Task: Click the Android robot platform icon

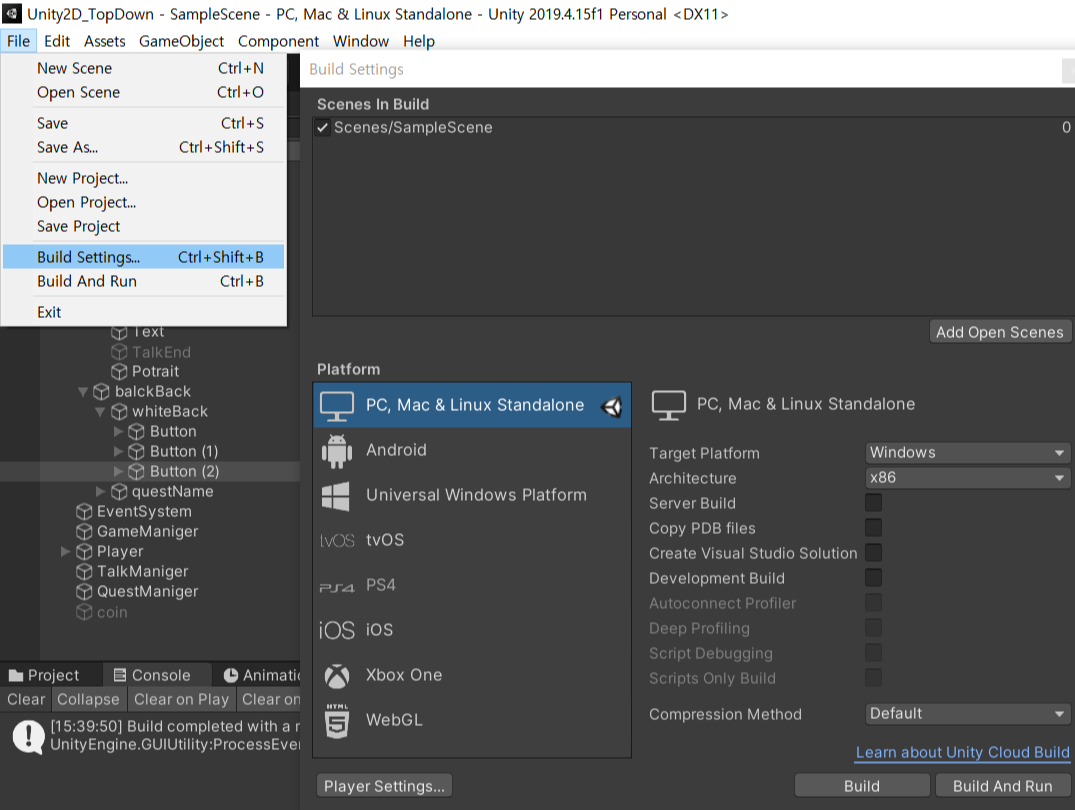Action: click(336, 451)
